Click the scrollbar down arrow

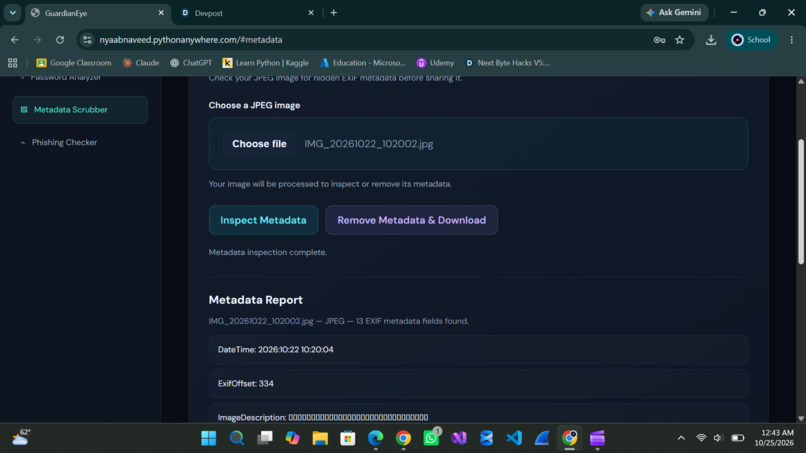800,419
